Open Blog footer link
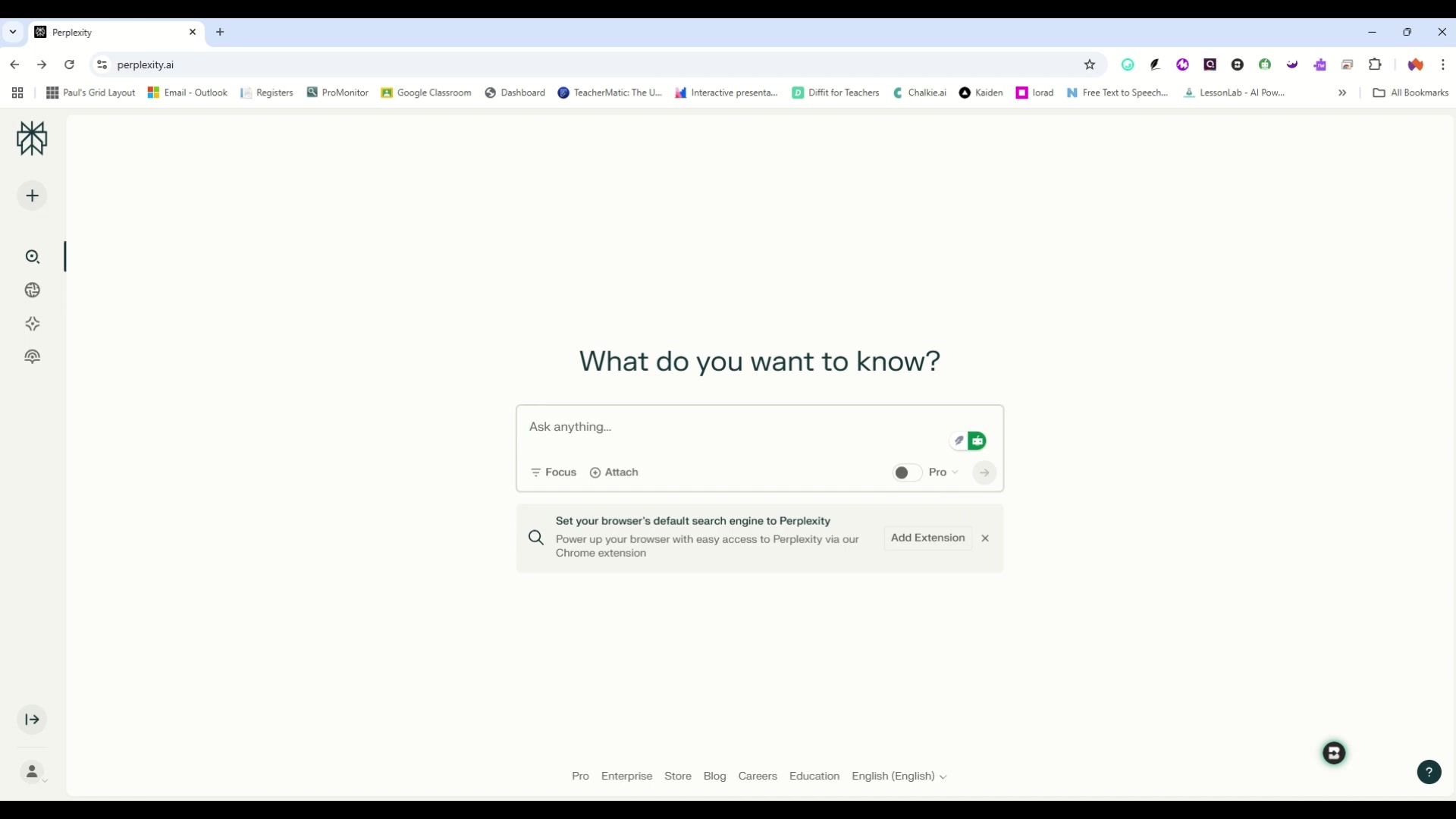Image resolution: width=1456 pixels, height=819 pixels. [x=714, y=776]
